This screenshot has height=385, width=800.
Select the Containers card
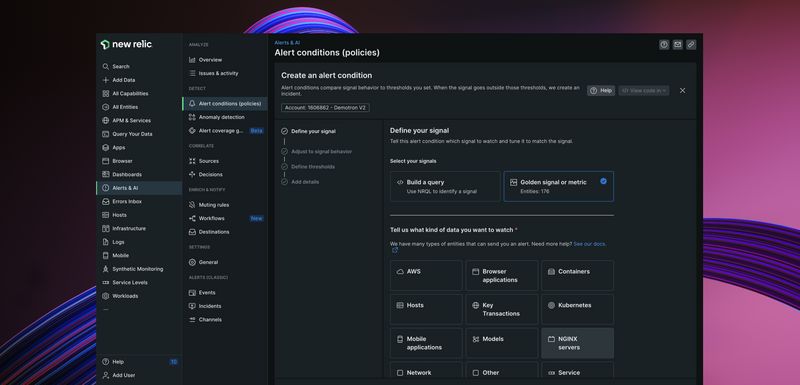coord(578,276)
